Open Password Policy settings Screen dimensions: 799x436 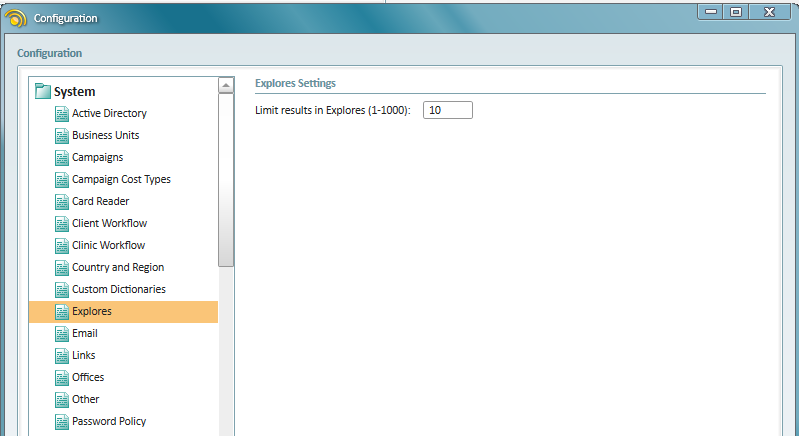[109, 421]
